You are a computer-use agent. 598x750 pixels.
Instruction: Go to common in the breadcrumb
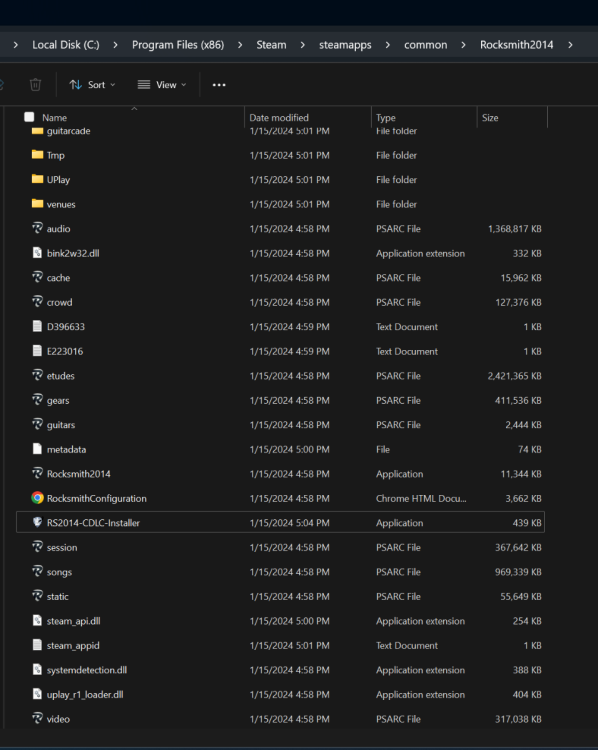(x=426, y=45)
